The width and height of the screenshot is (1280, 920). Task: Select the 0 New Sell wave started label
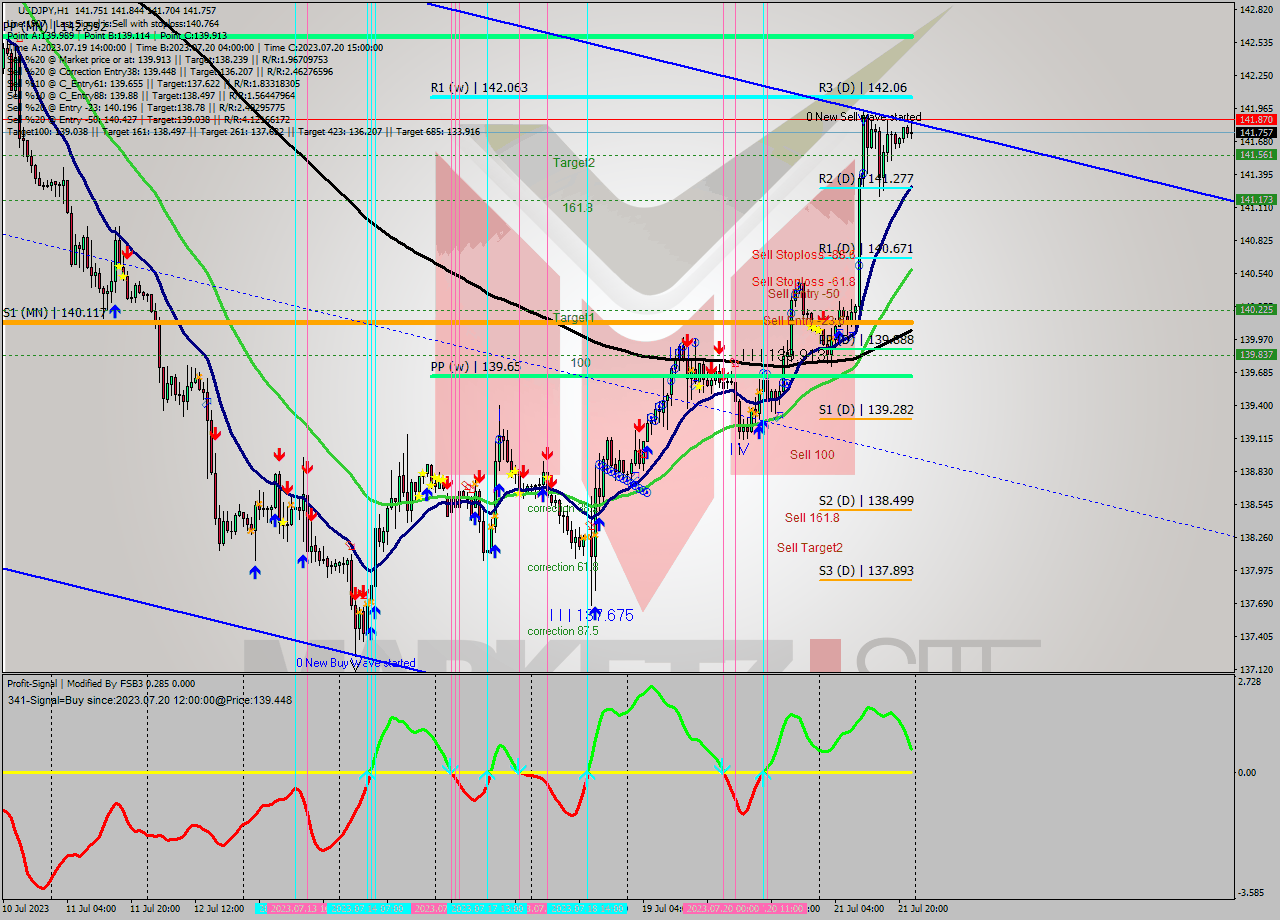866,116
